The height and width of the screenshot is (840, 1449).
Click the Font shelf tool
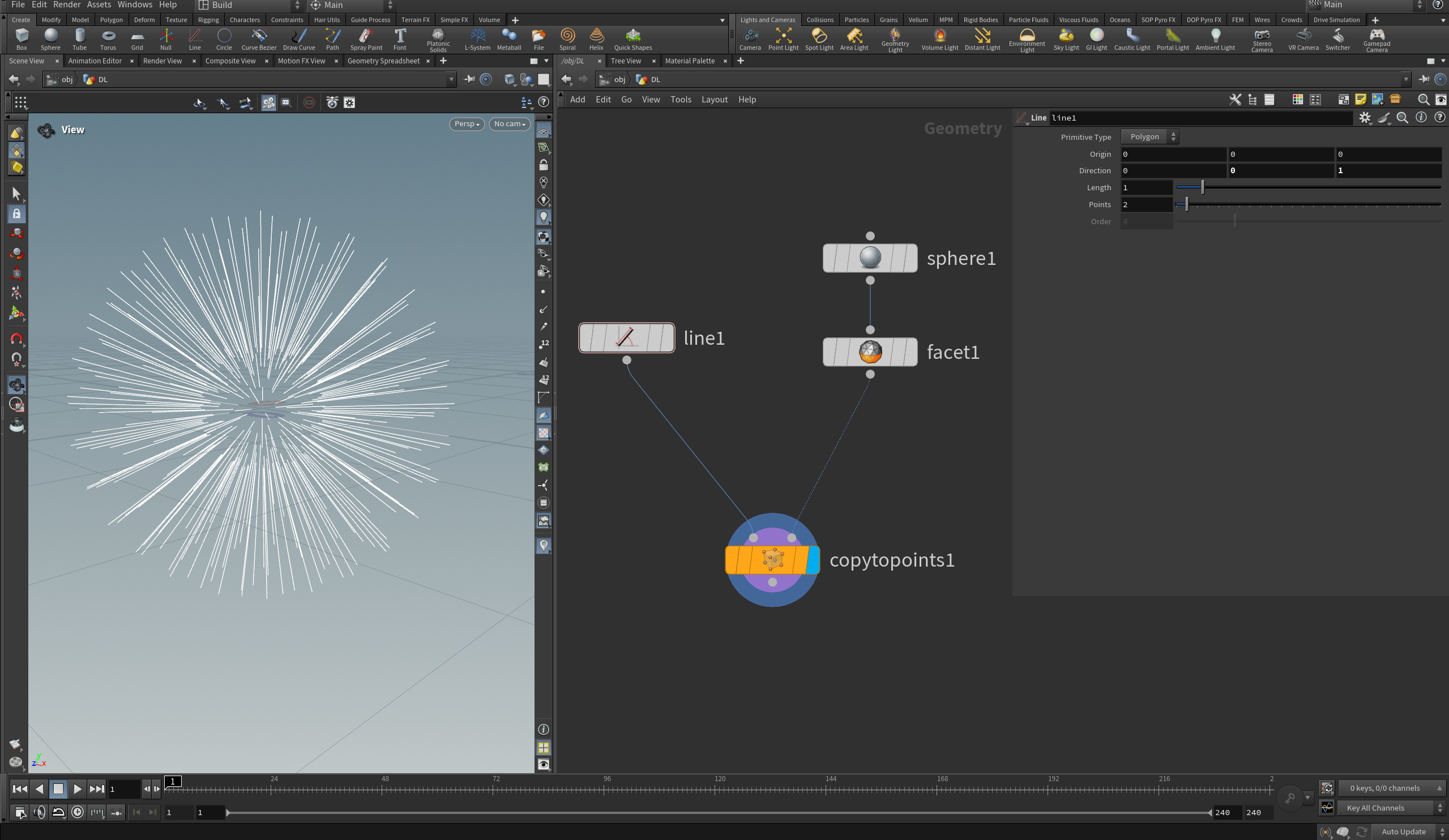coord(400,39)
